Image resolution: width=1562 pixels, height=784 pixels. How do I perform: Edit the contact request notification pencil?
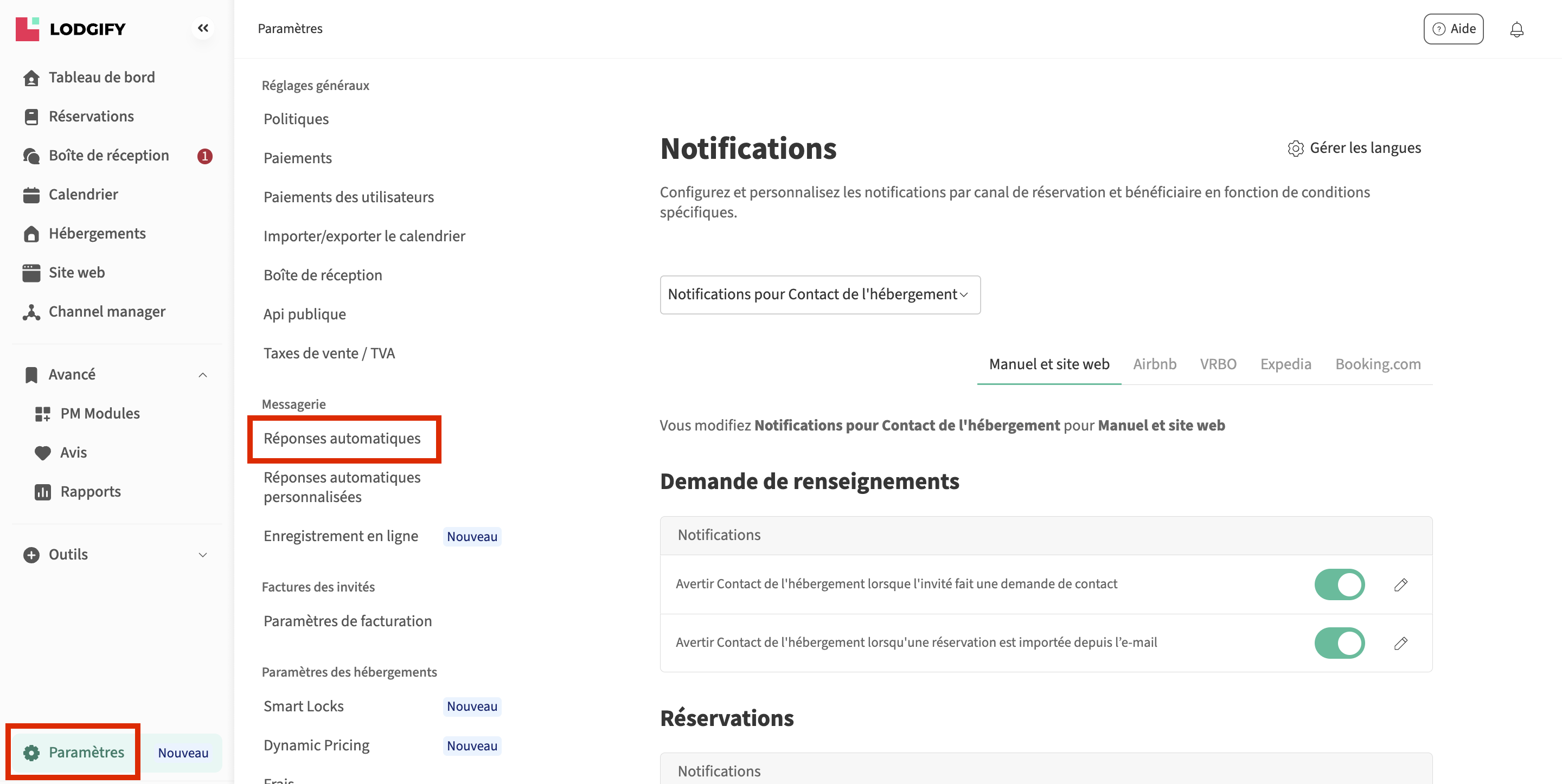[x=1400, y=584]
